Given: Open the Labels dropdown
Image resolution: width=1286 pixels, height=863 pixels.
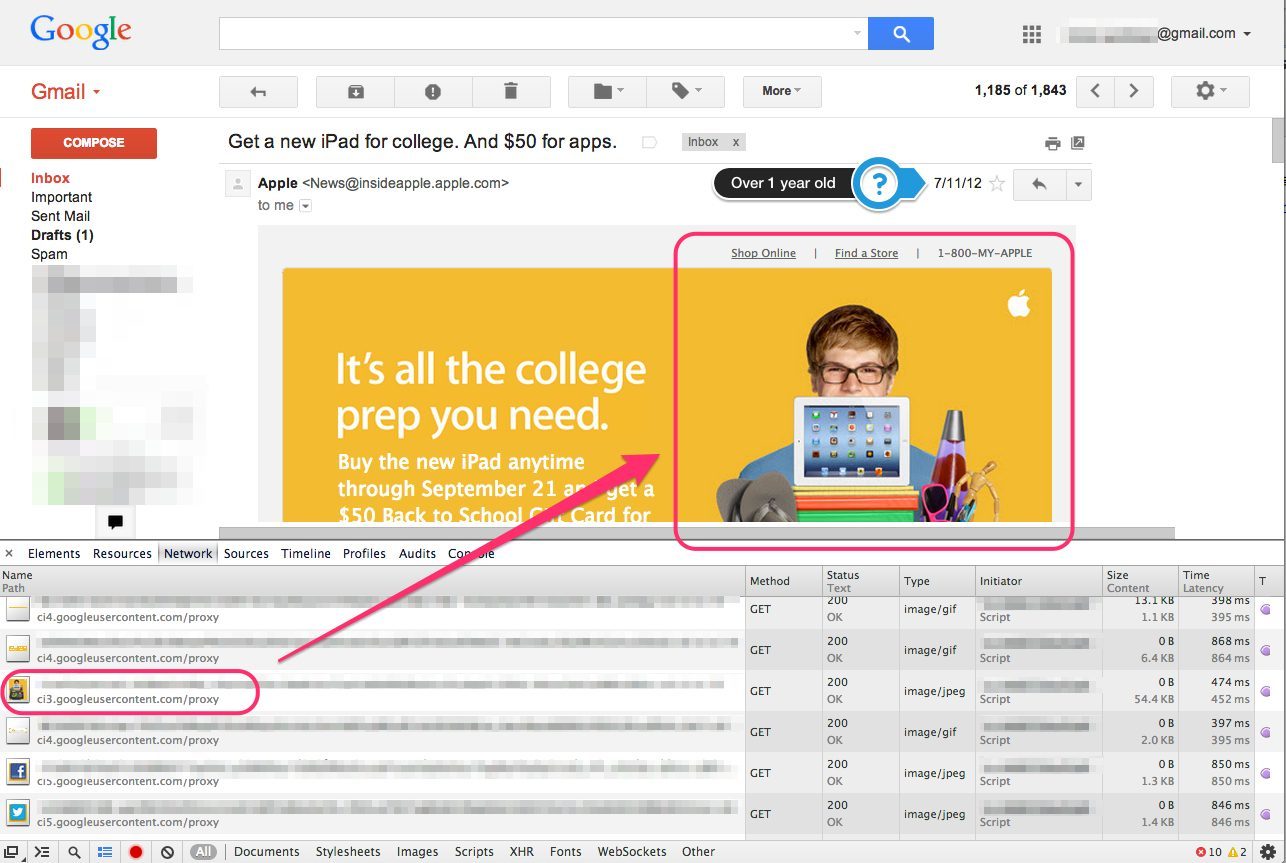Looking at the screenshot, I should point(685,92).
